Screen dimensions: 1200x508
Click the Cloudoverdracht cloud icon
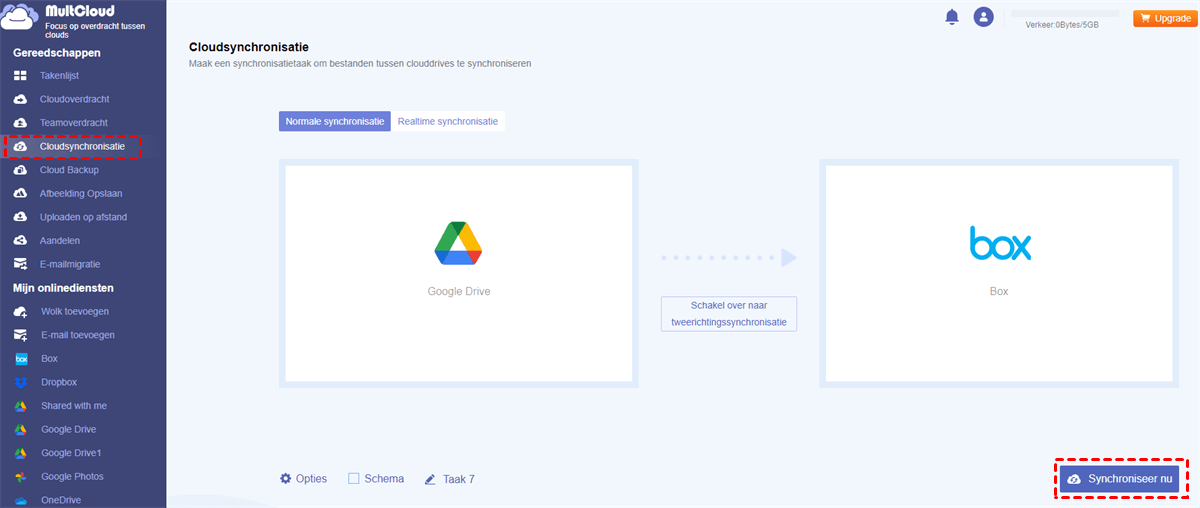coord(20,99)
